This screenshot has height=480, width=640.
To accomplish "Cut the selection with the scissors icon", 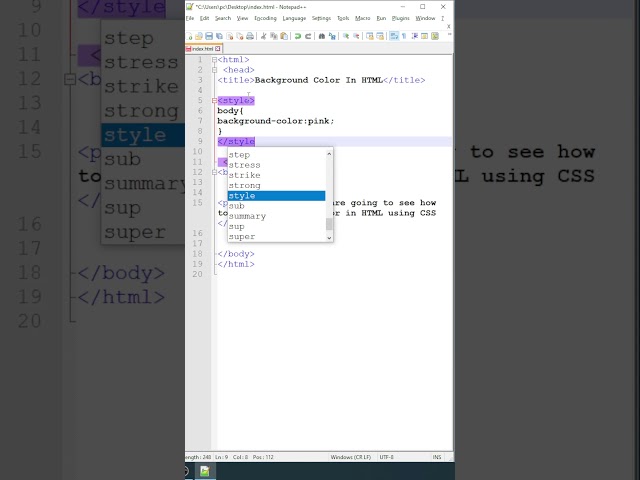I will [264, 36].
